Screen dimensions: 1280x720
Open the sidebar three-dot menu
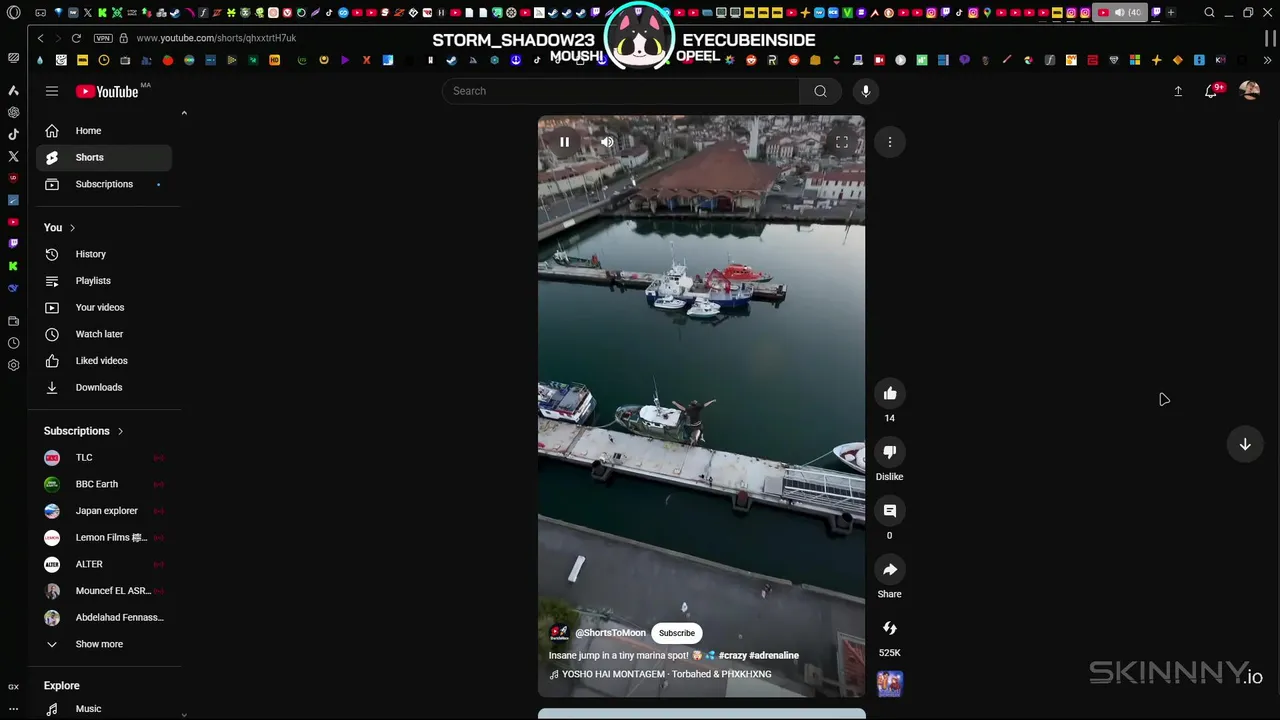point(13,708)
